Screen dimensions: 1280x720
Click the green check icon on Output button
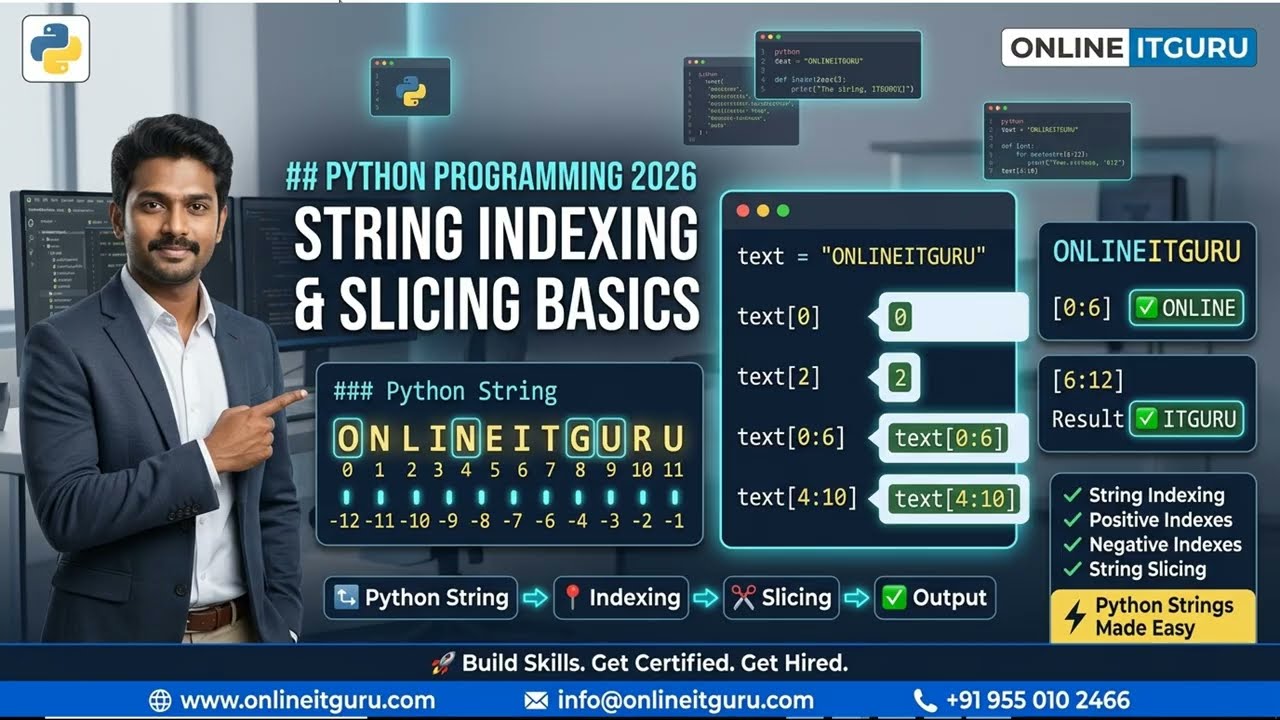click(x=894, y=598)
